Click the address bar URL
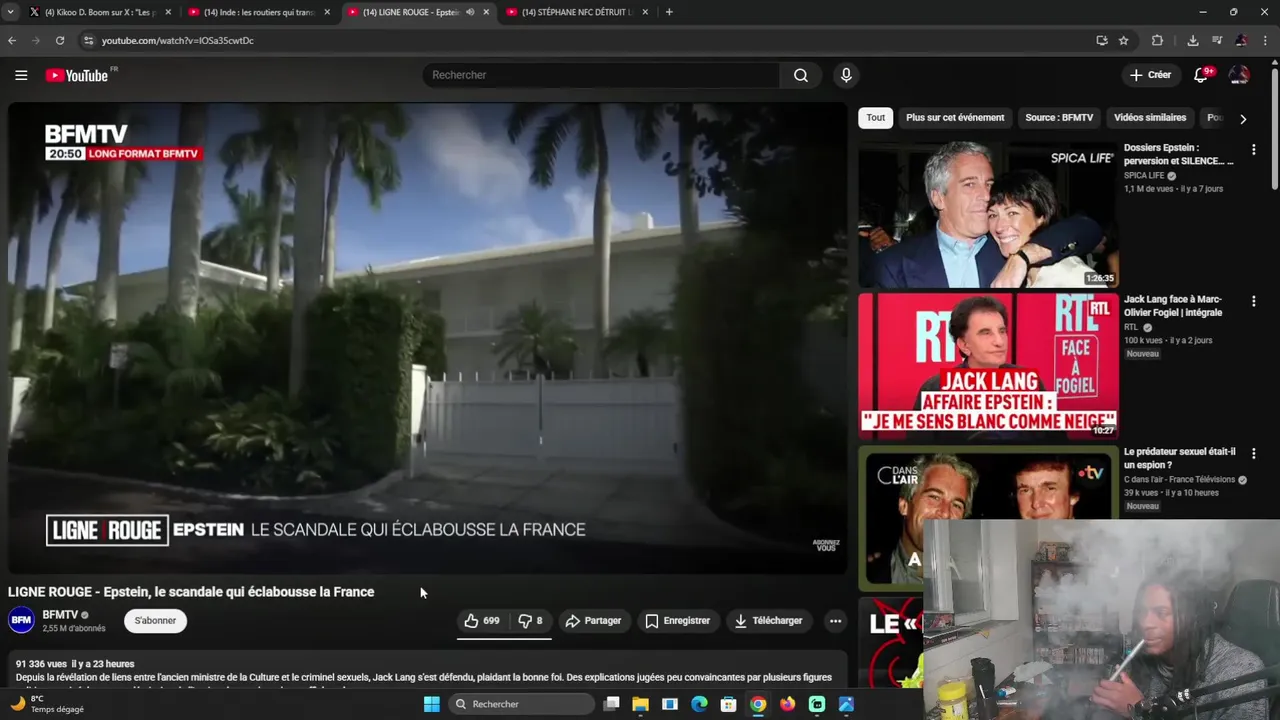This screenshot has width=1280, height=720. (178, 41)
